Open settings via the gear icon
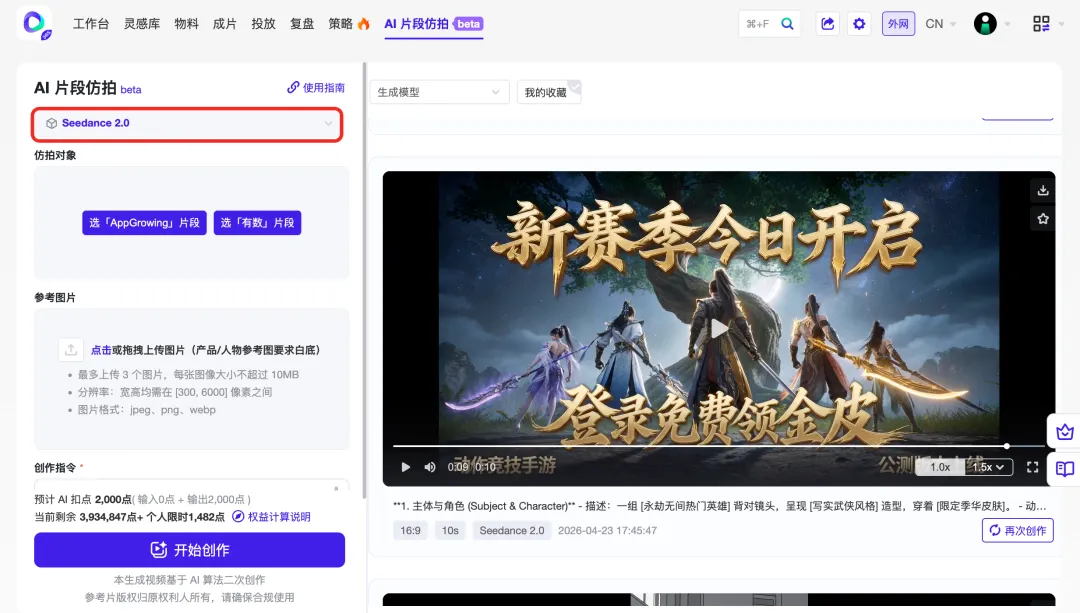 click(859, 24)
